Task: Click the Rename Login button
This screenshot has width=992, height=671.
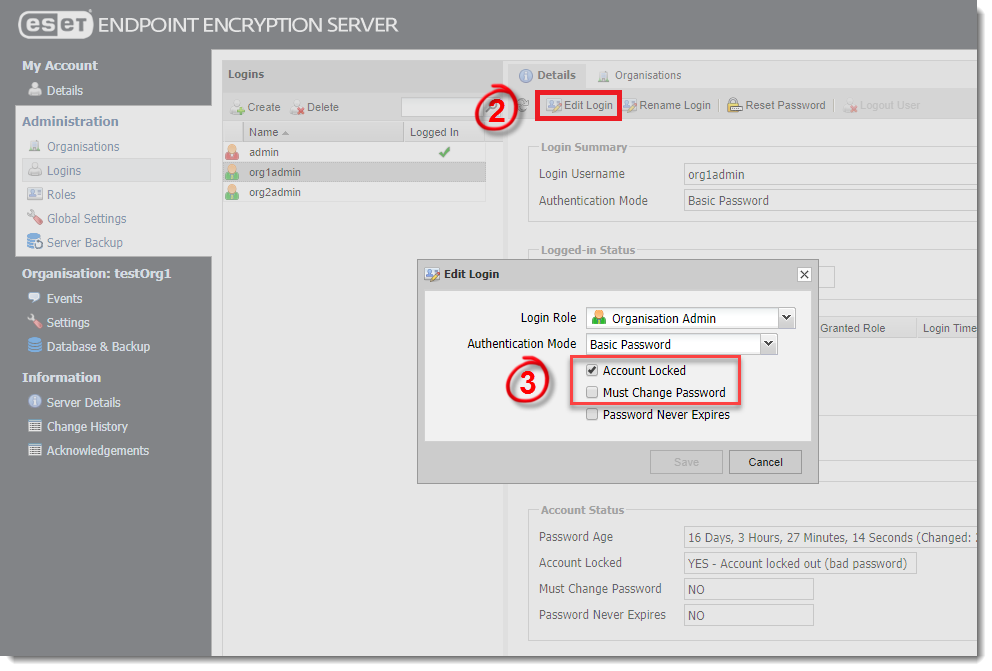Action: [x=667, y=105]
